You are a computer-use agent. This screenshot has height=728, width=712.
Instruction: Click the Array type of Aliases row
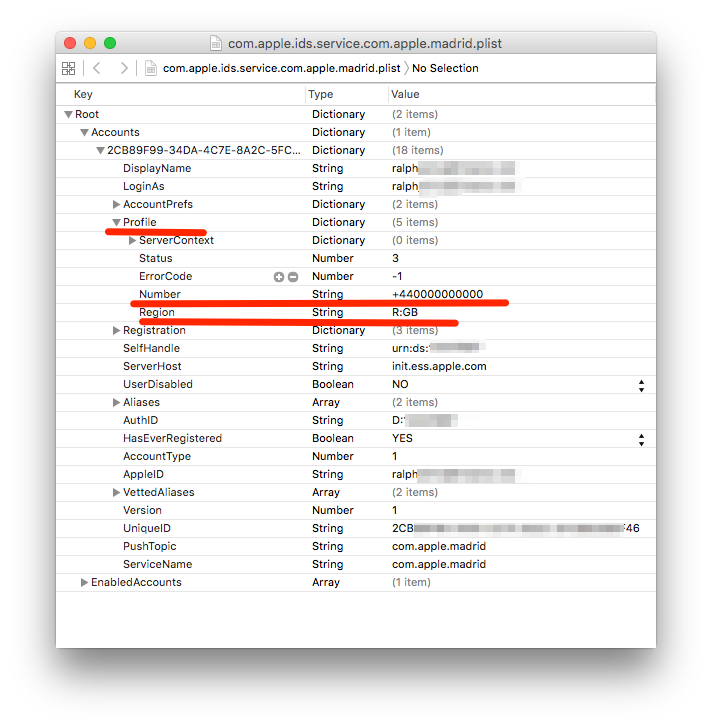326,403
